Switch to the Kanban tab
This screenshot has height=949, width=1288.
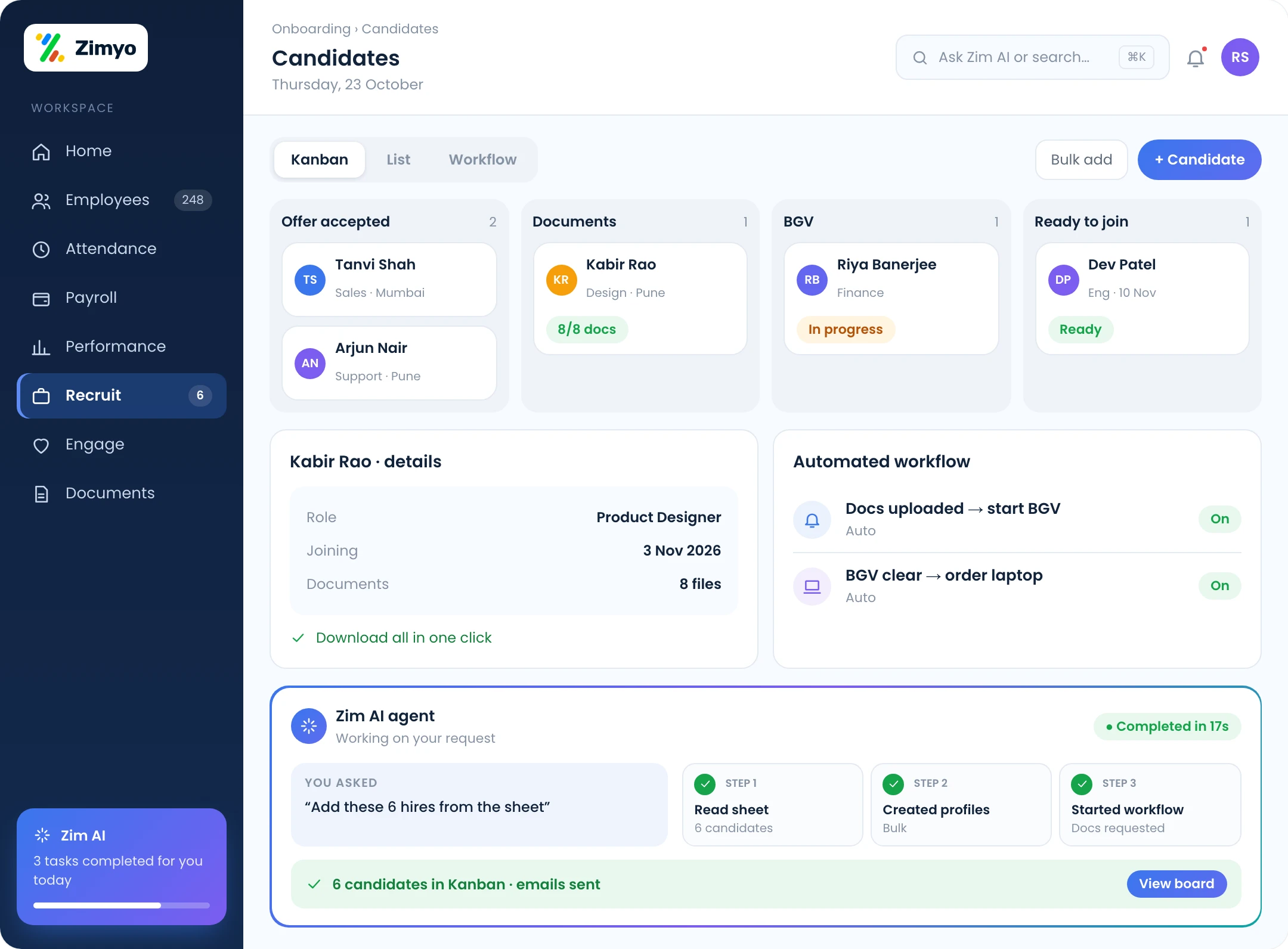[x=320, y=160]
